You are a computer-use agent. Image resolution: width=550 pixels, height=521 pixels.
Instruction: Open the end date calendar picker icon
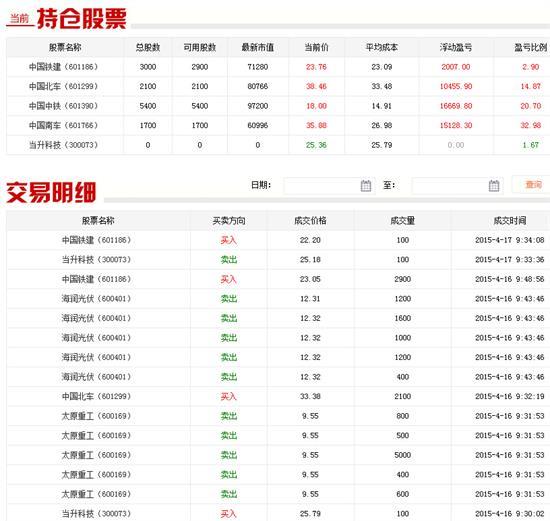pyautogui.click(x=494, y=186)
